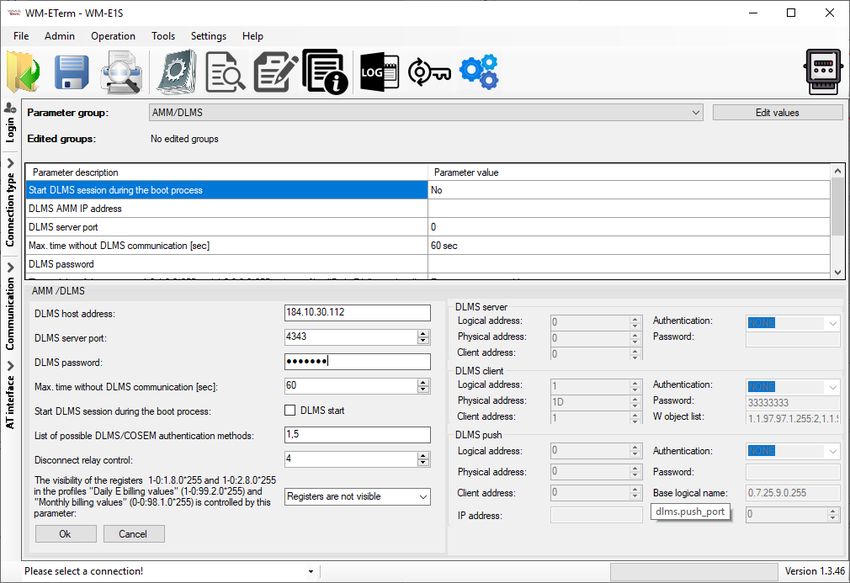Image resolution: width=850 pixels, height=583 pixels.
Task: Open the File menu
Action: coord(21,36)
